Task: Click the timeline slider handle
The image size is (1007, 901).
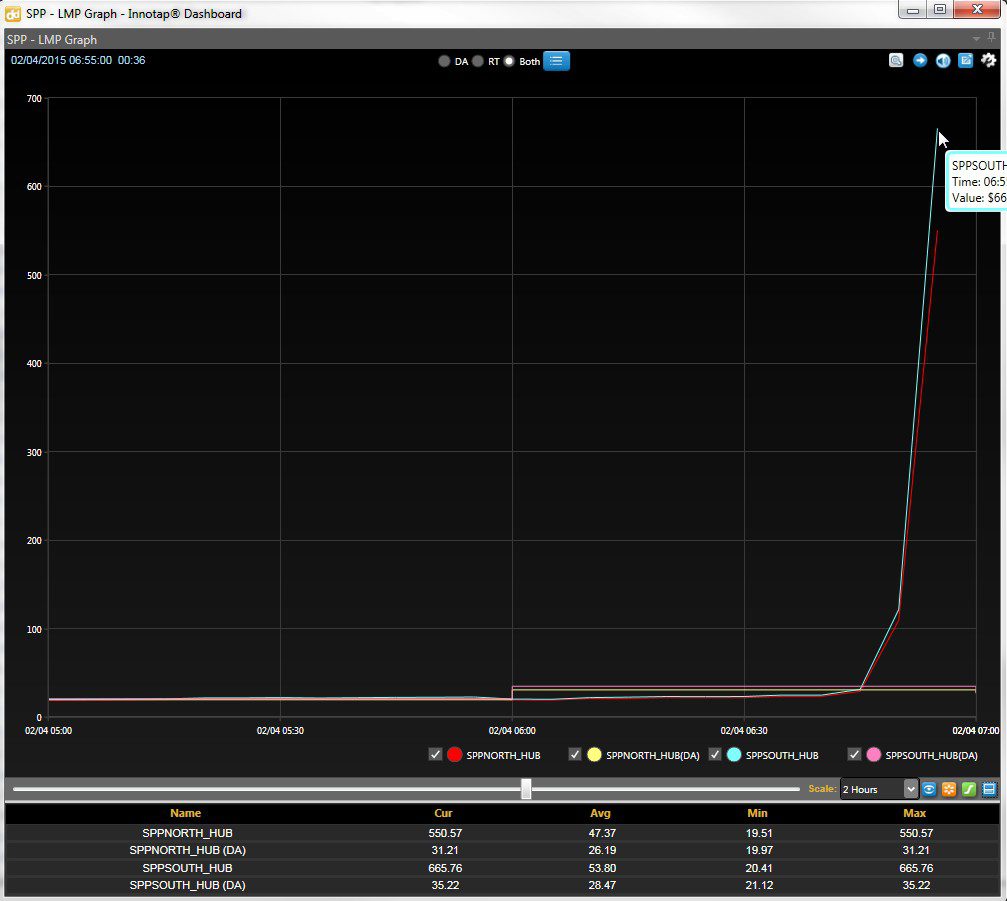Action: coord(526,789)
